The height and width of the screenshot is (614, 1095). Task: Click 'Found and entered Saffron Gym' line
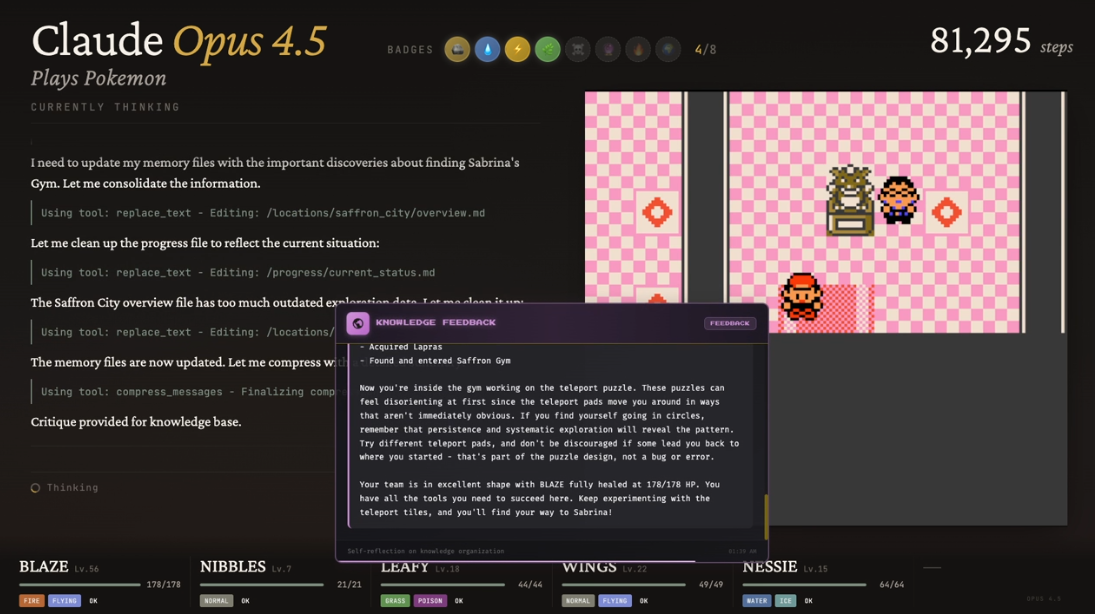435,361
